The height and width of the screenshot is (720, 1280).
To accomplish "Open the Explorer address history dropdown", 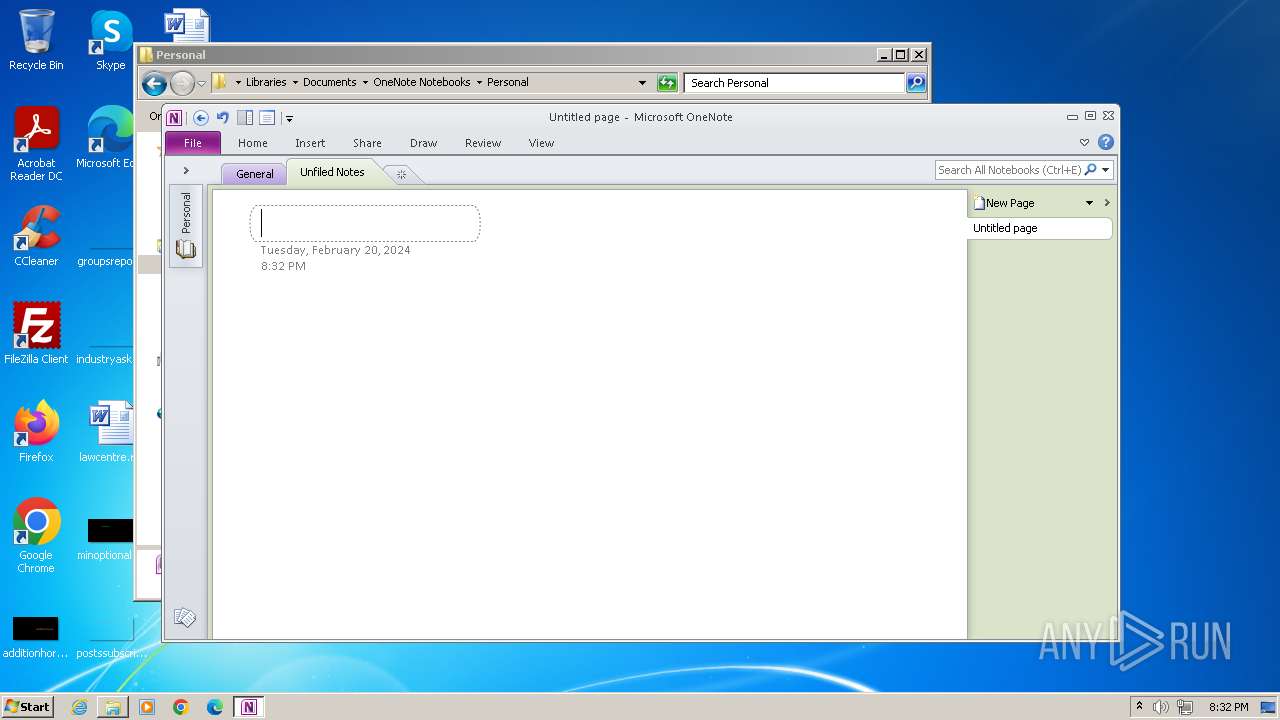I will (642, 83).
